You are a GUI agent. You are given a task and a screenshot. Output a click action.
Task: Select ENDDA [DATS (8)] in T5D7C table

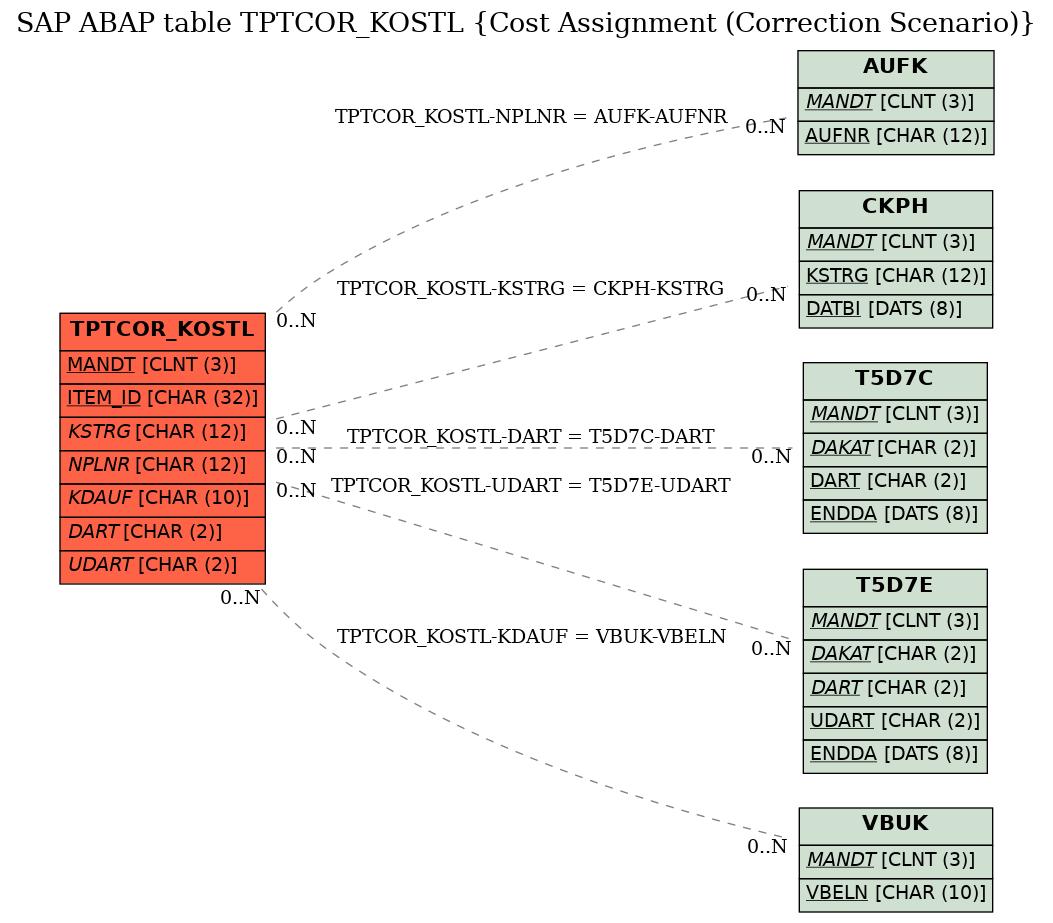coord(895,516)
